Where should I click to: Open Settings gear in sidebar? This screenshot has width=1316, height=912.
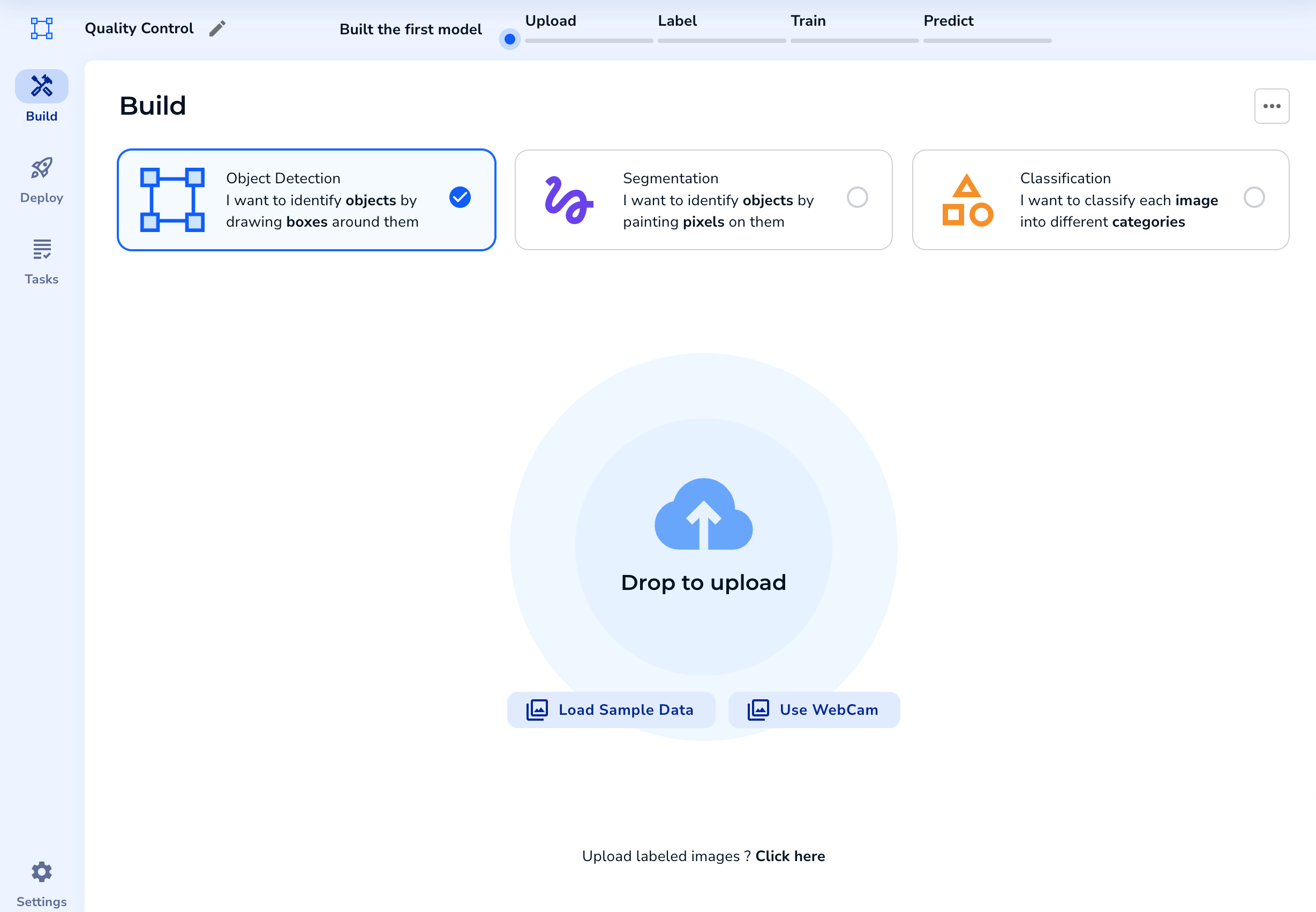pos(42,871)
